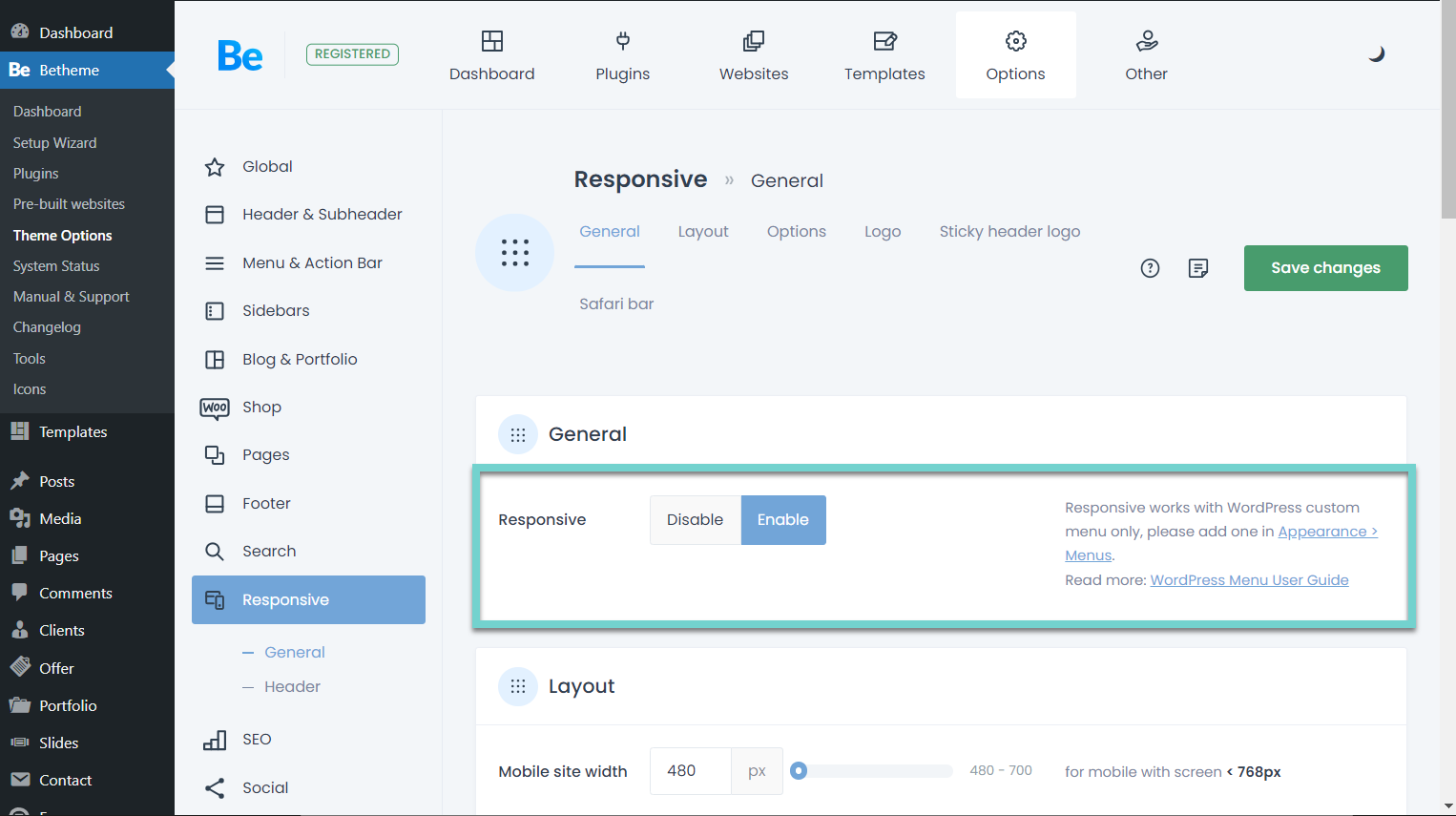Click the Menu & Action Bar hamburger icon
1456x816 pixels.
(215, 263)
